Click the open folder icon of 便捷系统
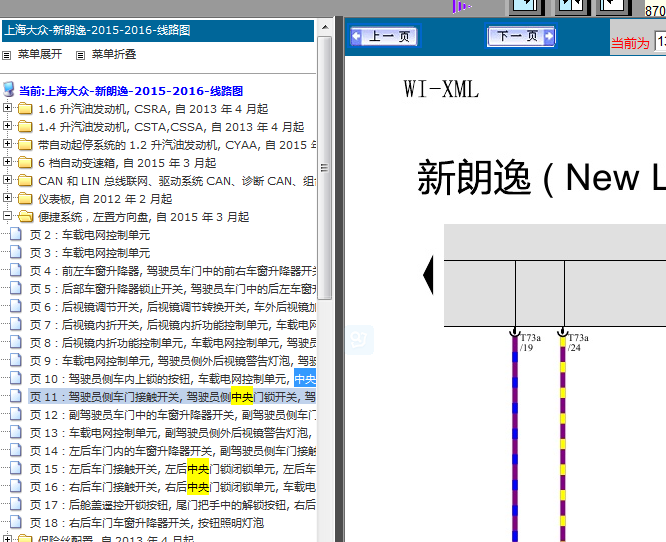This screenshot has height=542, width=666. (x=25, y=217)
